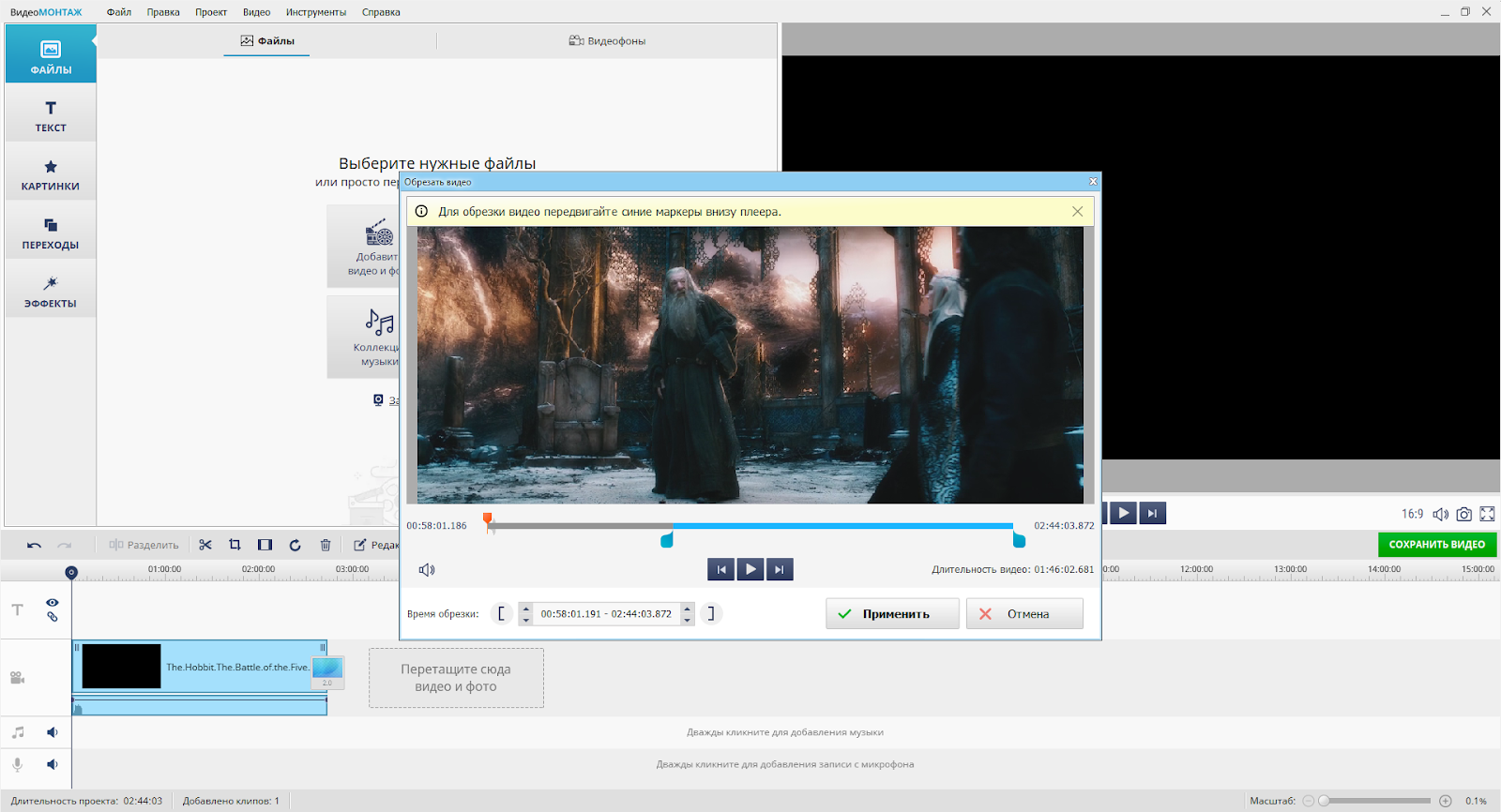Screen dimensions: 1501x812
Task: Set trim end with right bracket button
Action: (x=711, y=613)
